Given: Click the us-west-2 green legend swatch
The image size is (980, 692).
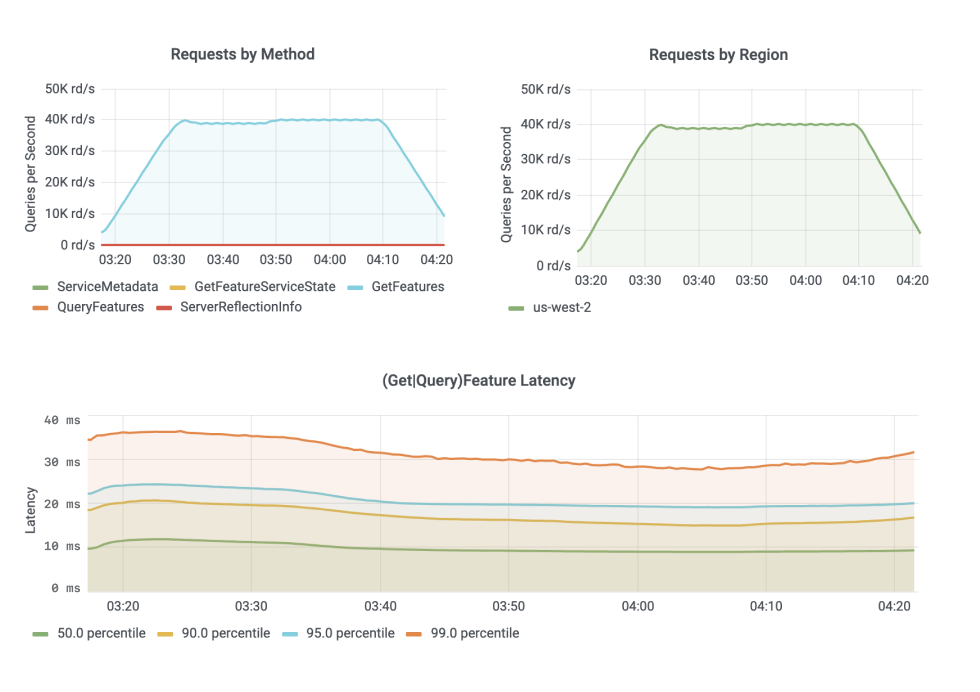Looking at the screenshot, I should 516,308.
